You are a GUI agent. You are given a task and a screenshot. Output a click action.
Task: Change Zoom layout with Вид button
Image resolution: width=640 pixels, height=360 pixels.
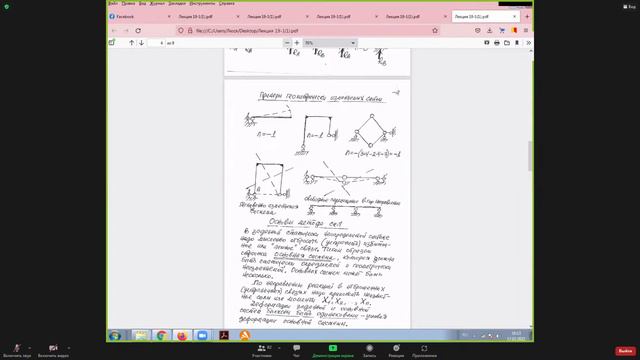click(629, 7)
